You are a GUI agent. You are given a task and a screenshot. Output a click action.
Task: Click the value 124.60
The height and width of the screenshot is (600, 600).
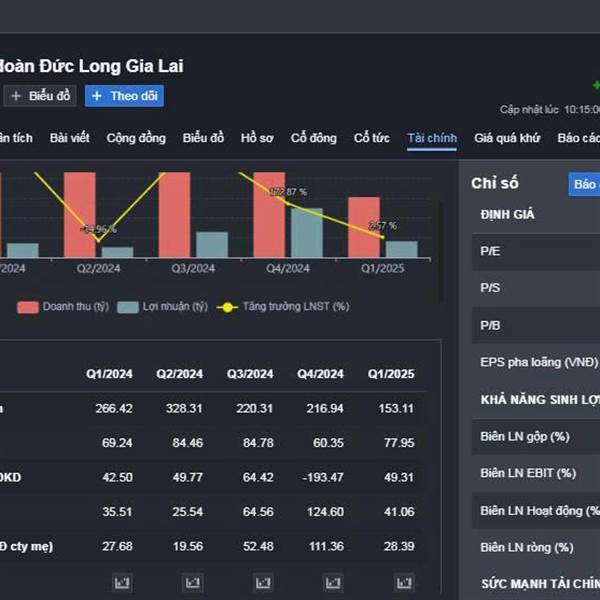[325, 512]
